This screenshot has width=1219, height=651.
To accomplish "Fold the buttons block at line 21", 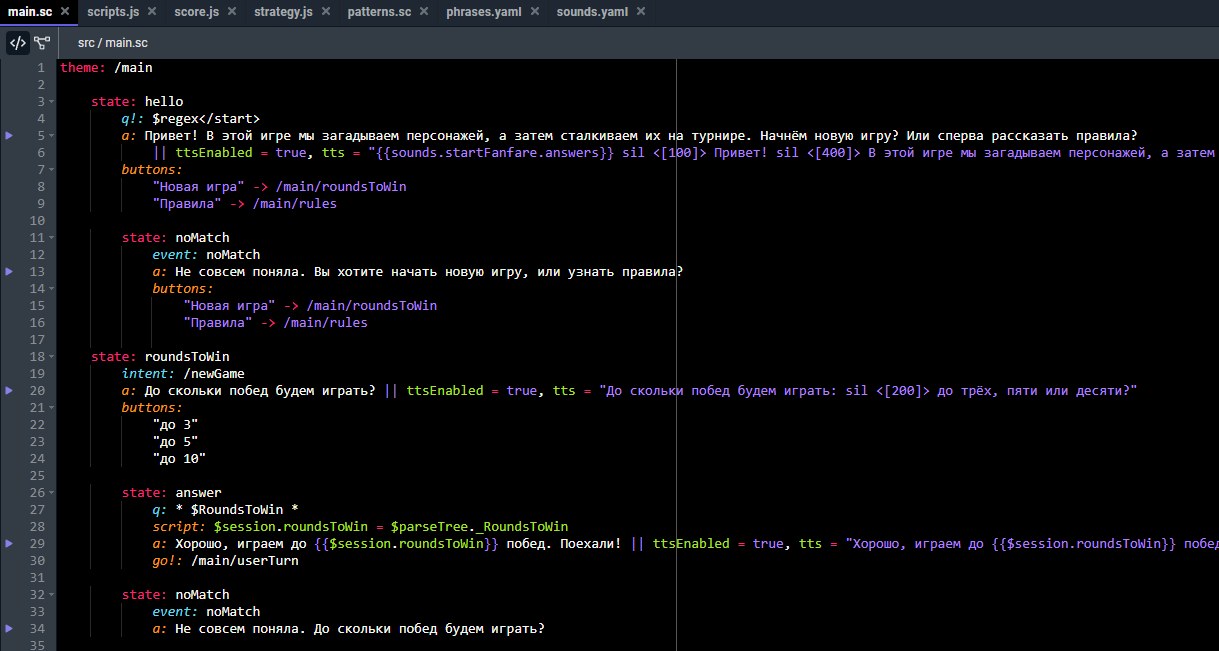I will point(52,408).
